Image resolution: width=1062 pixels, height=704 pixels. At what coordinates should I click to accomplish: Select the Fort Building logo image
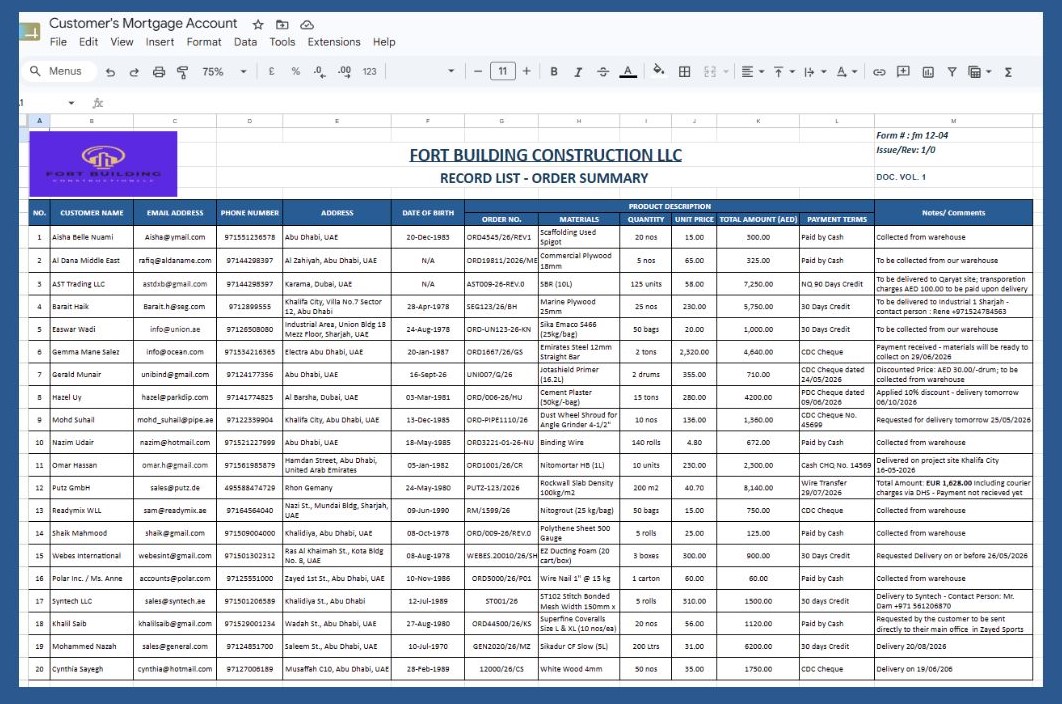point(103,164)
